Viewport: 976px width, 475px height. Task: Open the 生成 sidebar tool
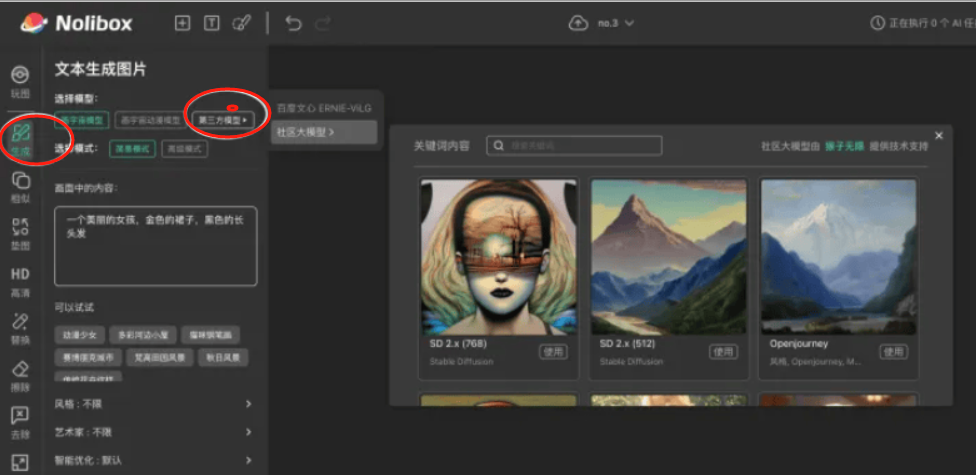(21, 140)
